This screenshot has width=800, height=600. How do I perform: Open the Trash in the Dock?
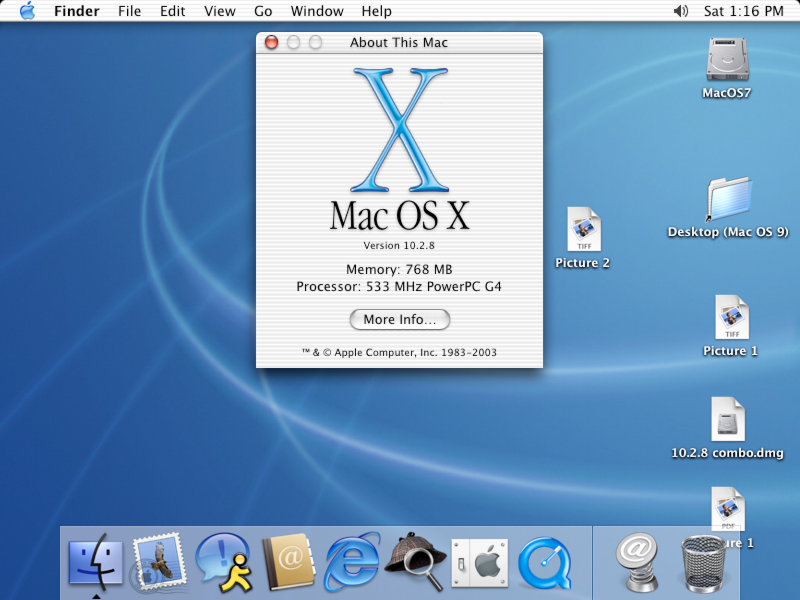[703, 563]
